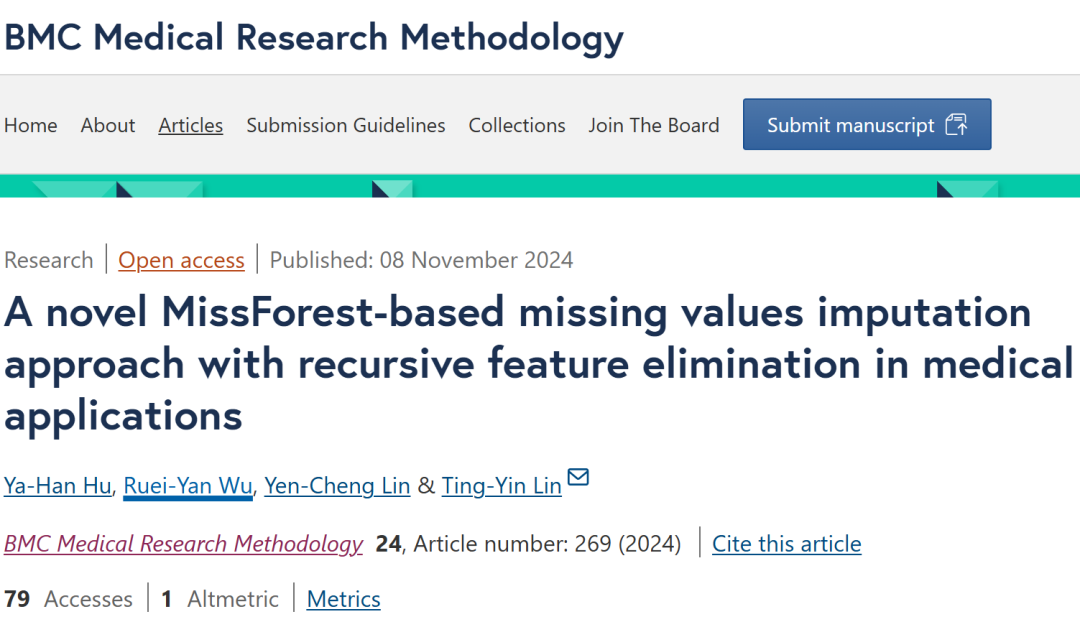This screenshot has width=1080, height=627.
Task: Open author Ya-Han Hu's profile link
Action: [x=56, y=486]
